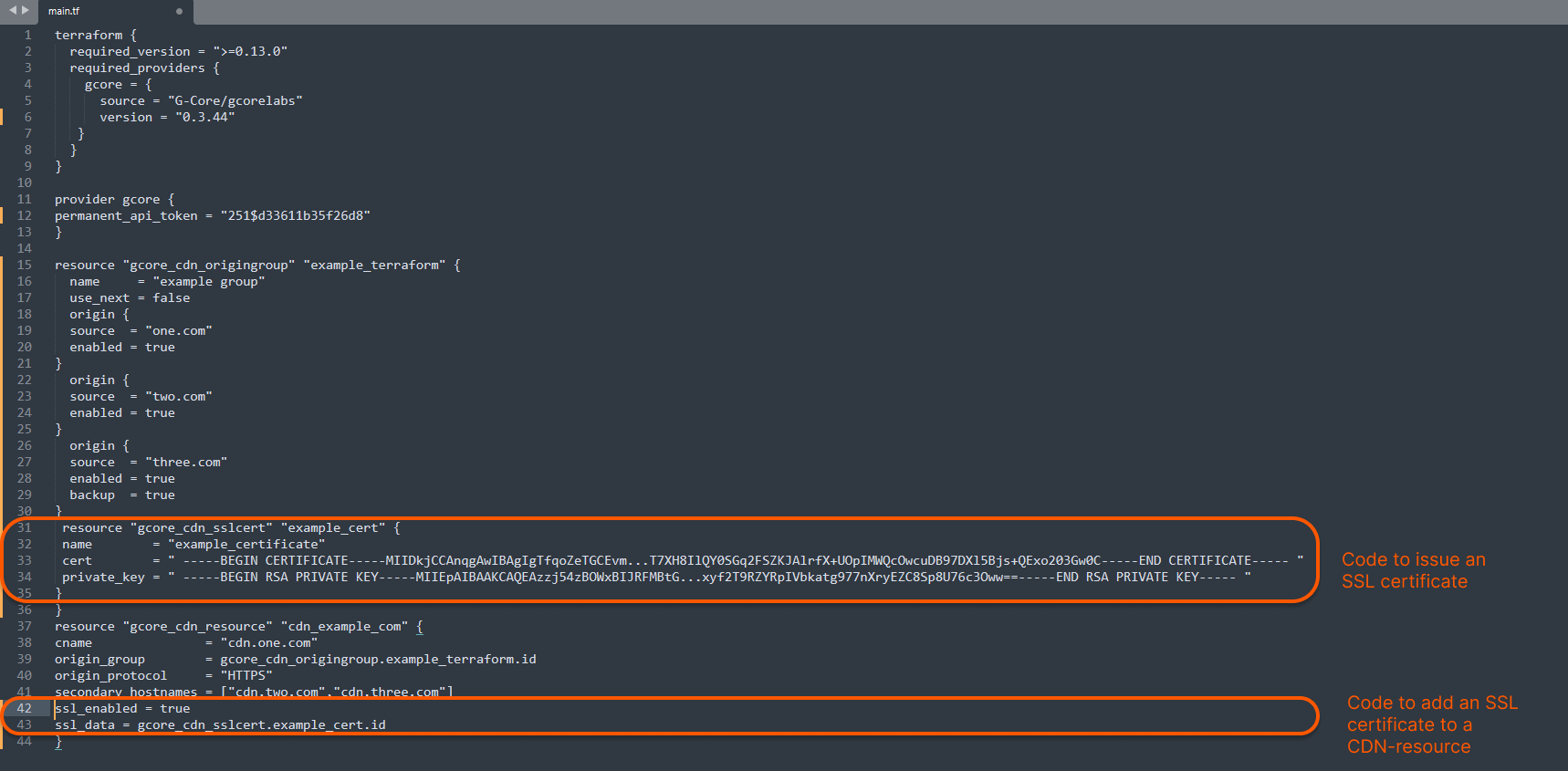Click line number 31 in the gutter
Screen dimensions: 1568x771
click(x=25, y=528)
